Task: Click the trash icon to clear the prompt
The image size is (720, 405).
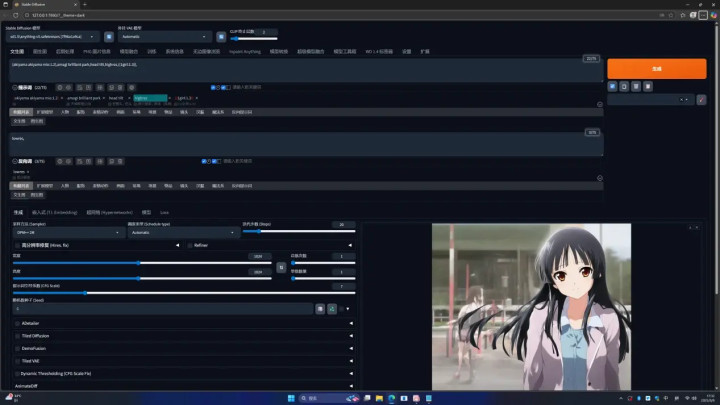Action: pyautogui.click(x=636, y=86)
